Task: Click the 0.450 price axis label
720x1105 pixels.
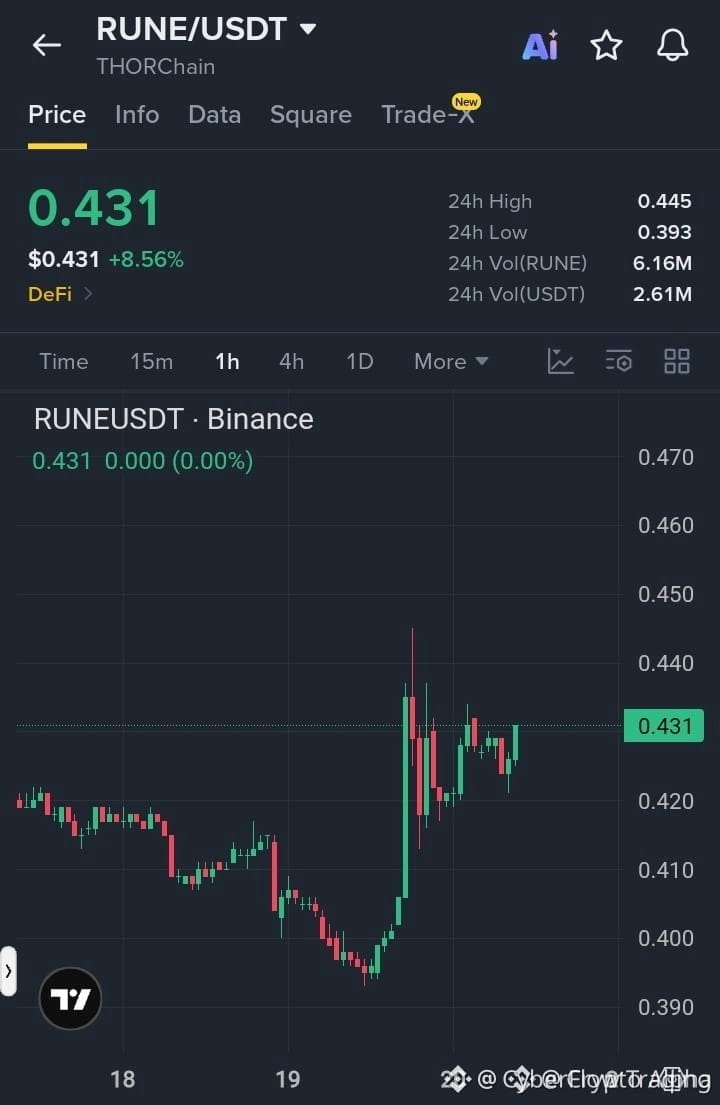Action: [666, 595]
